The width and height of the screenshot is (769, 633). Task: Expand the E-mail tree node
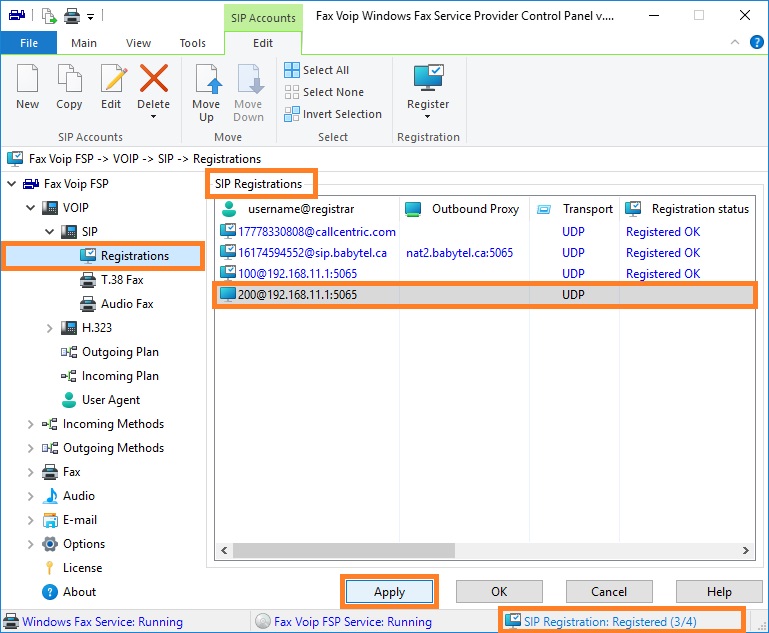point(30,520)
